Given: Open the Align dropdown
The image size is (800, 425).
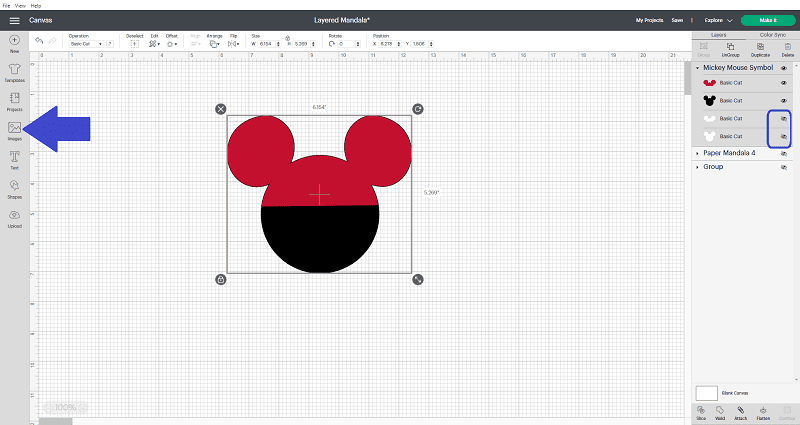Looking at the screenshot, I should point(195,41).
